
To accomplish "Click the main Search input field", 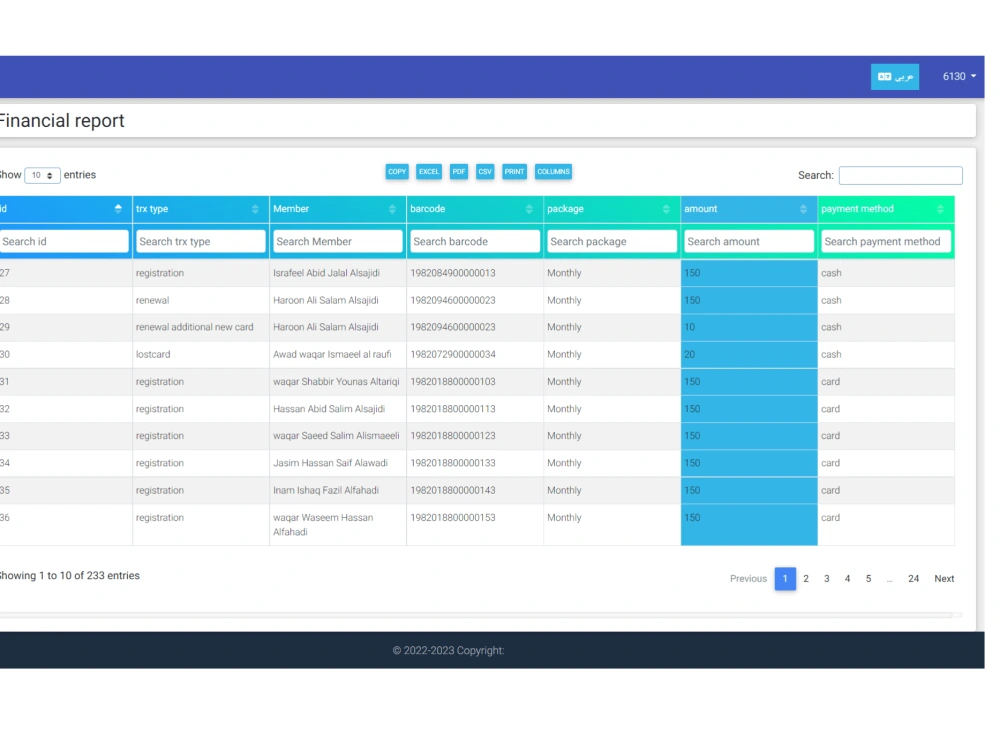I will (x=900, y=175).
